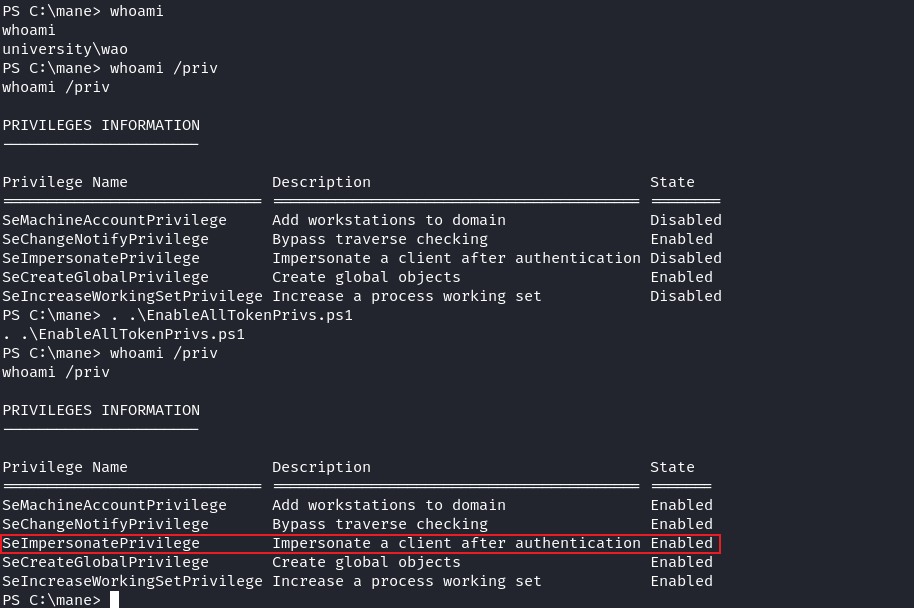Click 'Bypass traverse checking' in first table
This screenshot has width=914, height=608.
(x=380, y=240)
